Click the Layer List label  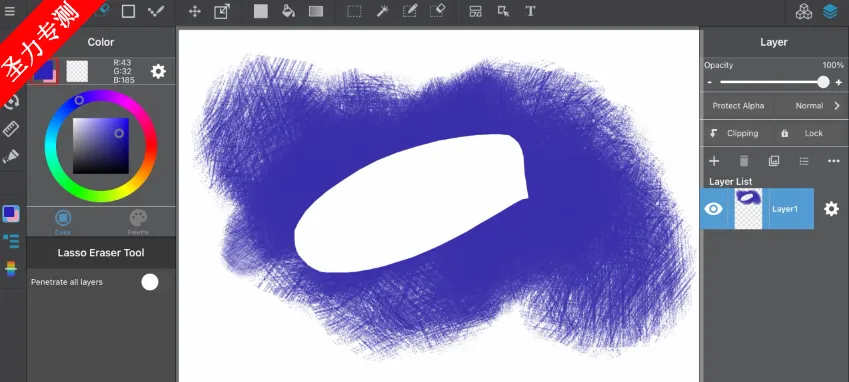730,182
